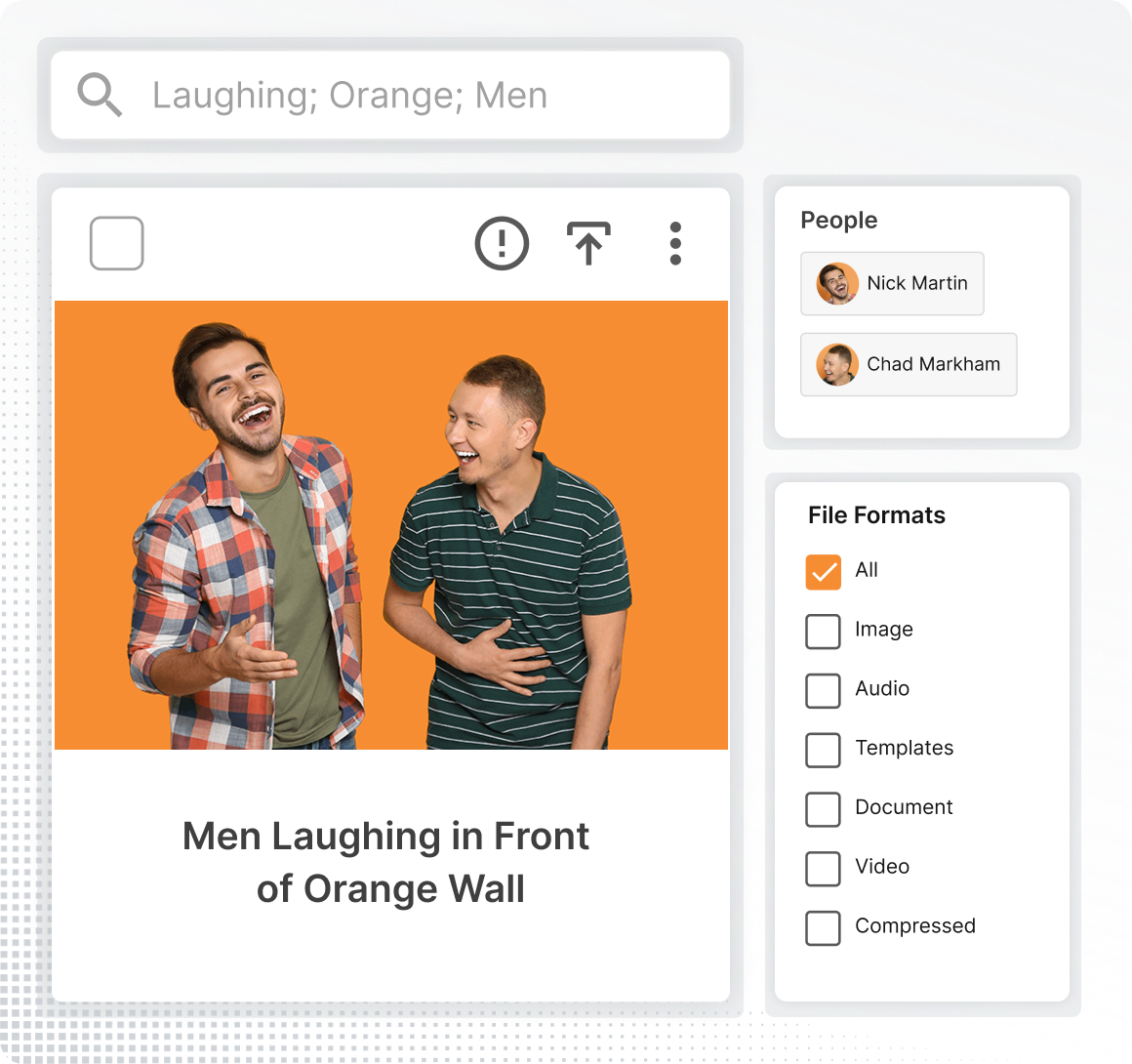1132x1064 pixels.
Task: Click the title Men Laughing in Front of Orange Wall
Action: (x=386, y=862)
